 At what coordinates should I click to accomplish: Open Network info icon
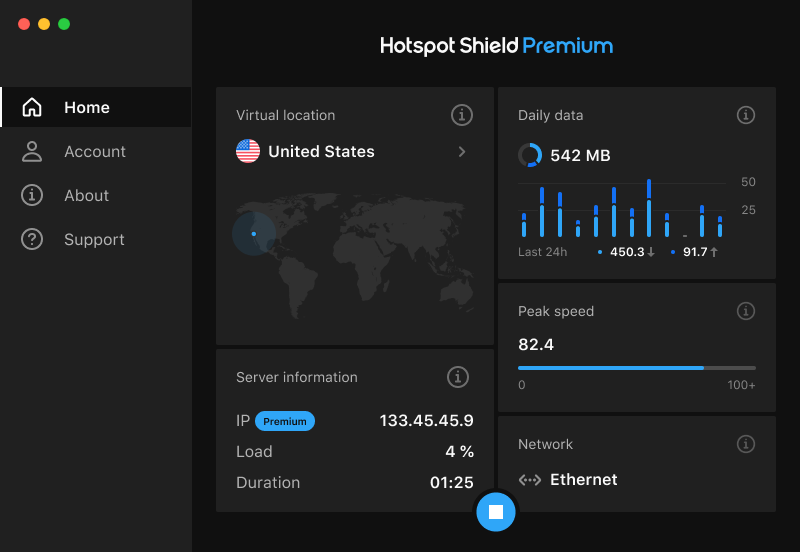point(745,444)
